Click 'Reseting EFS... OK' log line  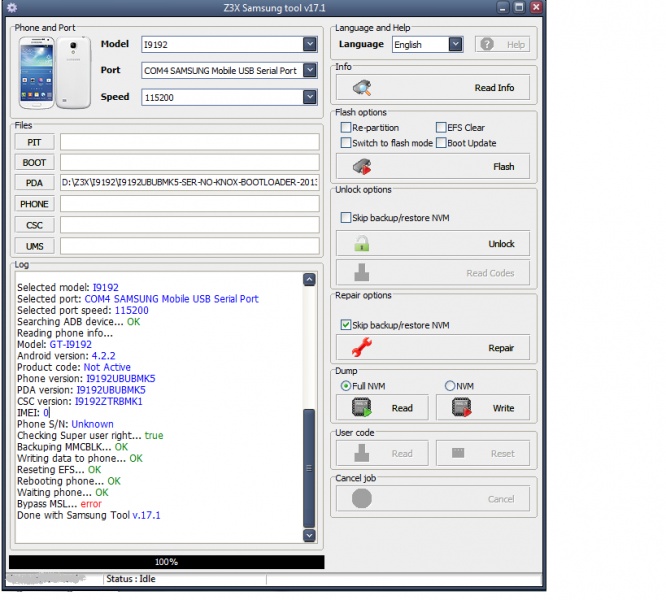tap(59, 470)
